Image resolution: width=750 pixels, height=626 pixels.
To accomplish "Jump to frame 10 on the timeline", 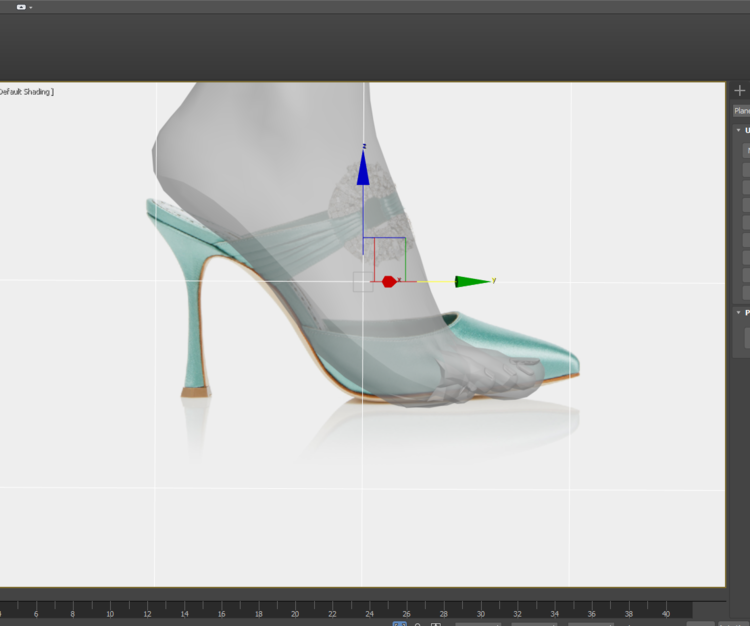I will point(110,614).
